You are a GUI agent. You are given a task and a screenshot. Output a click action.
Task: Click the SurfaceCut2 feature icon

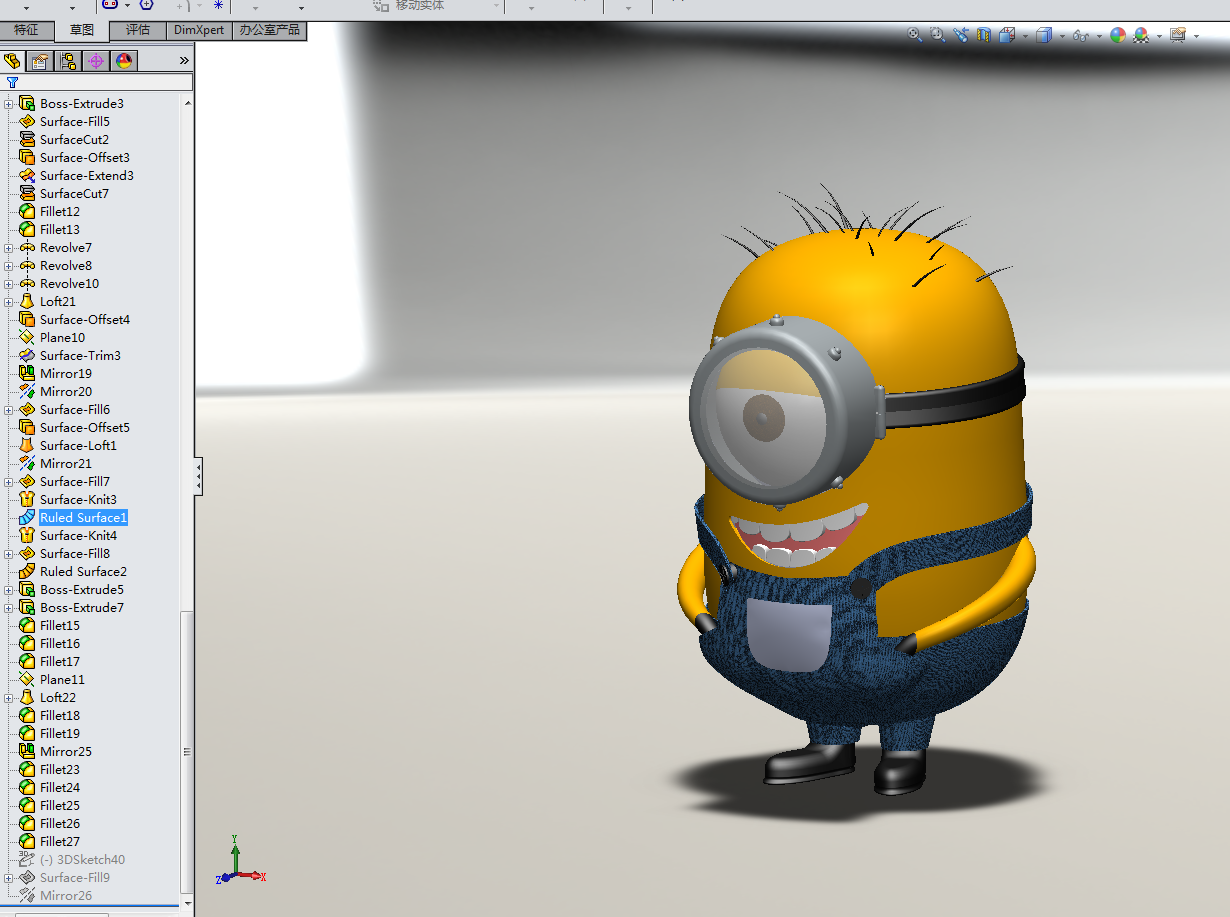pos(27,140)
